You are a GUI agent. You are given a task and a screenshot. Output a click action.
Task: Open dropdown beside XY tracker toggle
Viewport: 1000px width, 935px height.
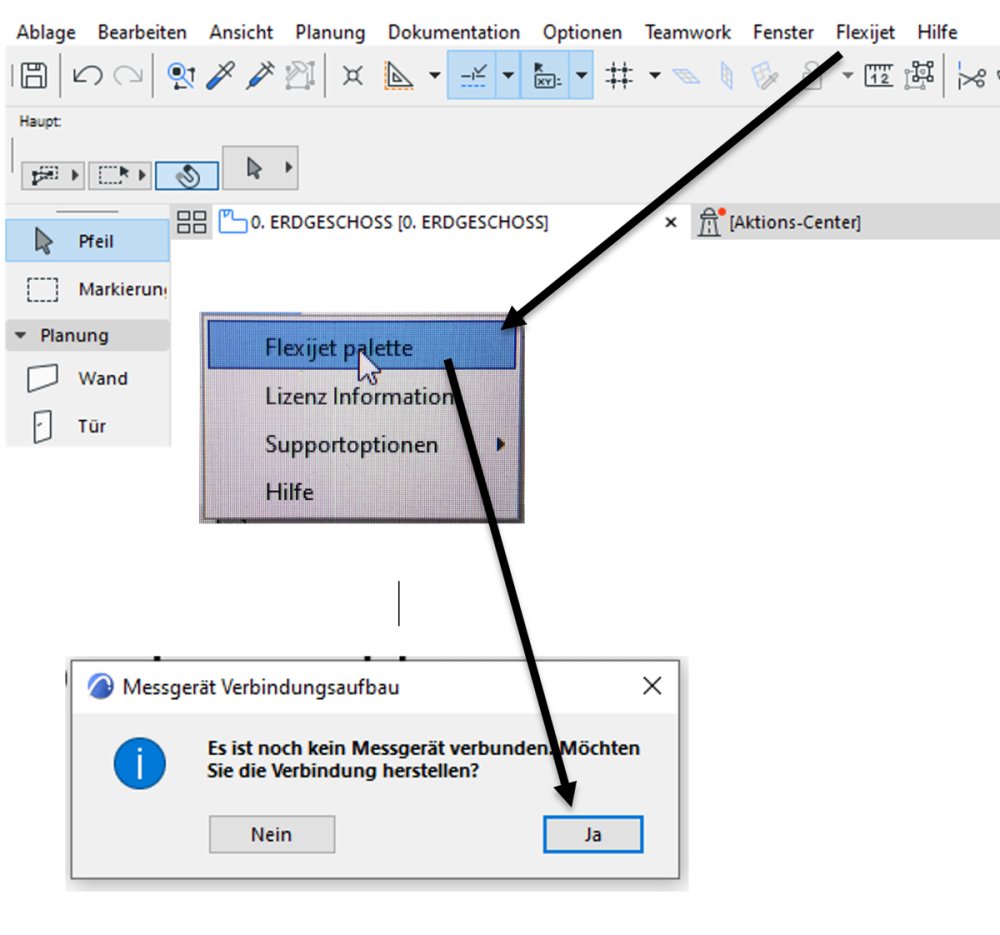point(581,75)
